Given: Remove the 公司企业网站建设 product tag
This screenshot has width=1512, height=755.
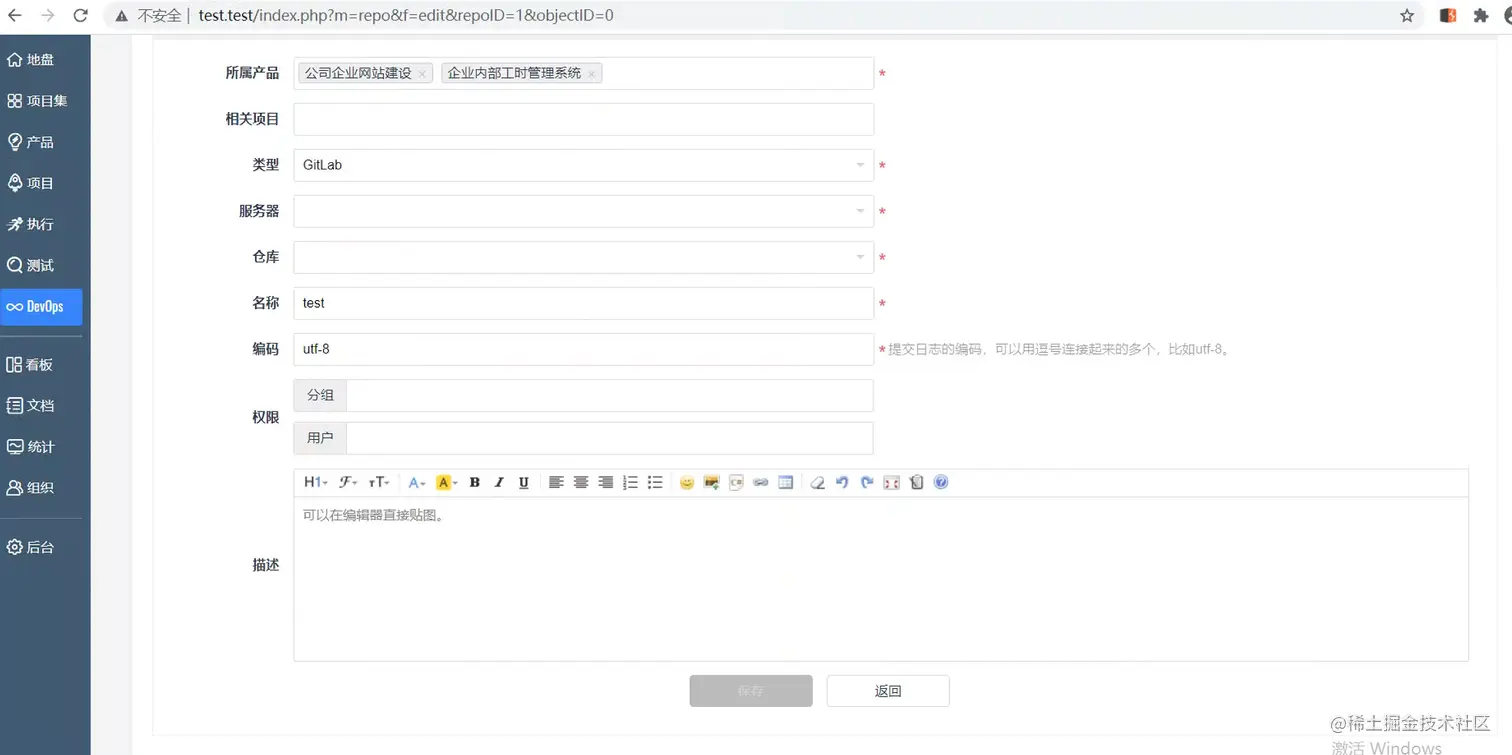Looking at the screenshot, I should coord(423,74).
